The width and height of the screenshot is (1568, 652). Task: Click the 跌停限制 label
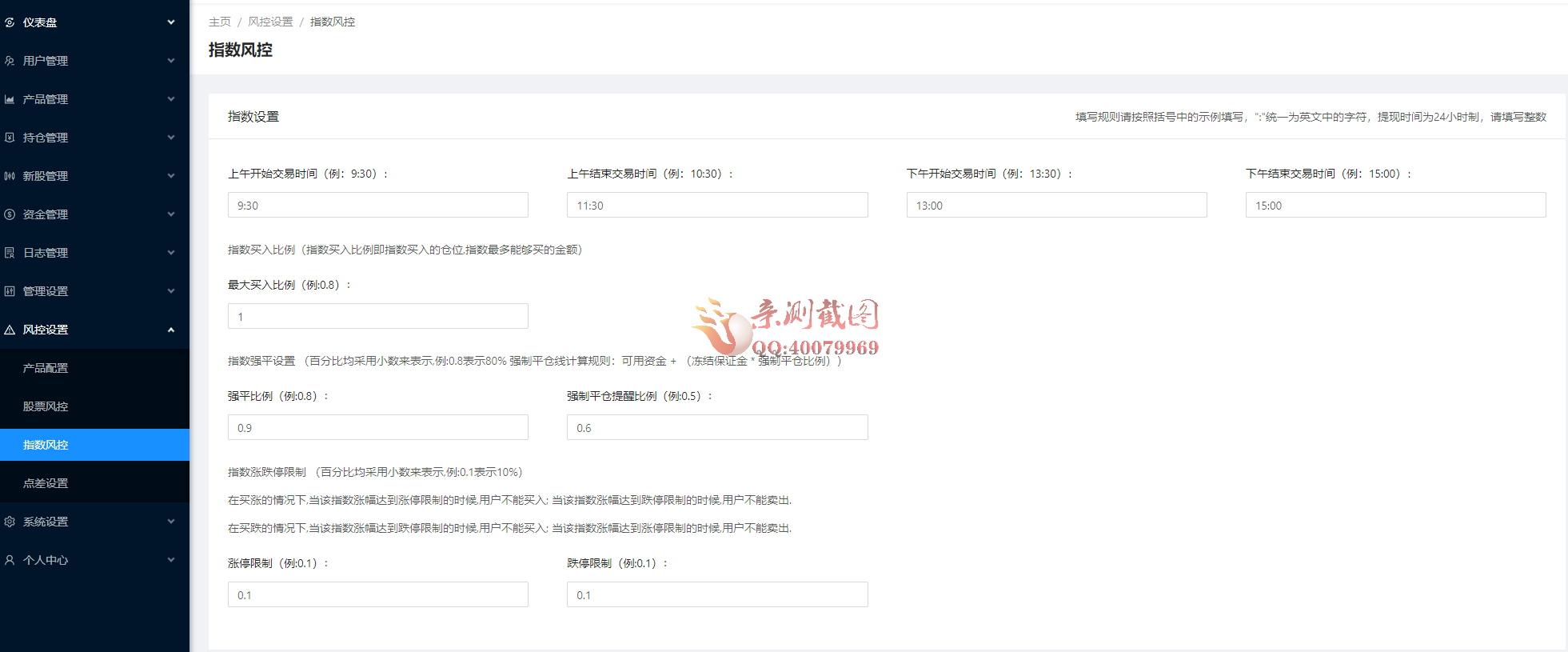coord(617,563)
